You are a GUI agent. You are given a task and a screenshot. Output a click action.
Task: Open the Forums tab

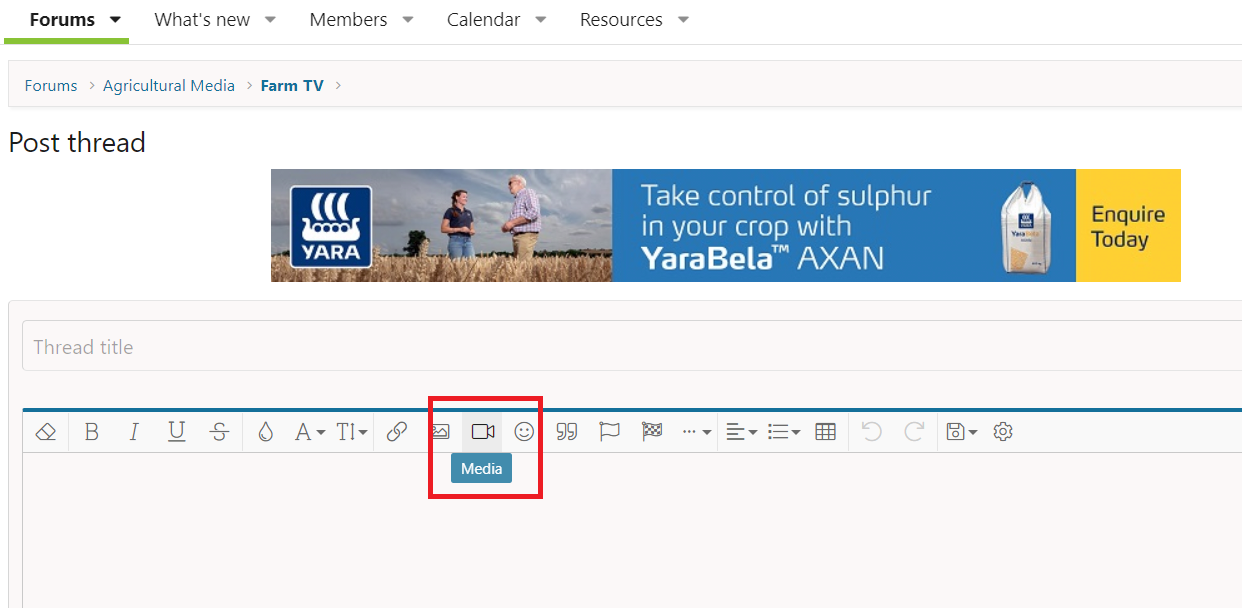pos(63,20)
